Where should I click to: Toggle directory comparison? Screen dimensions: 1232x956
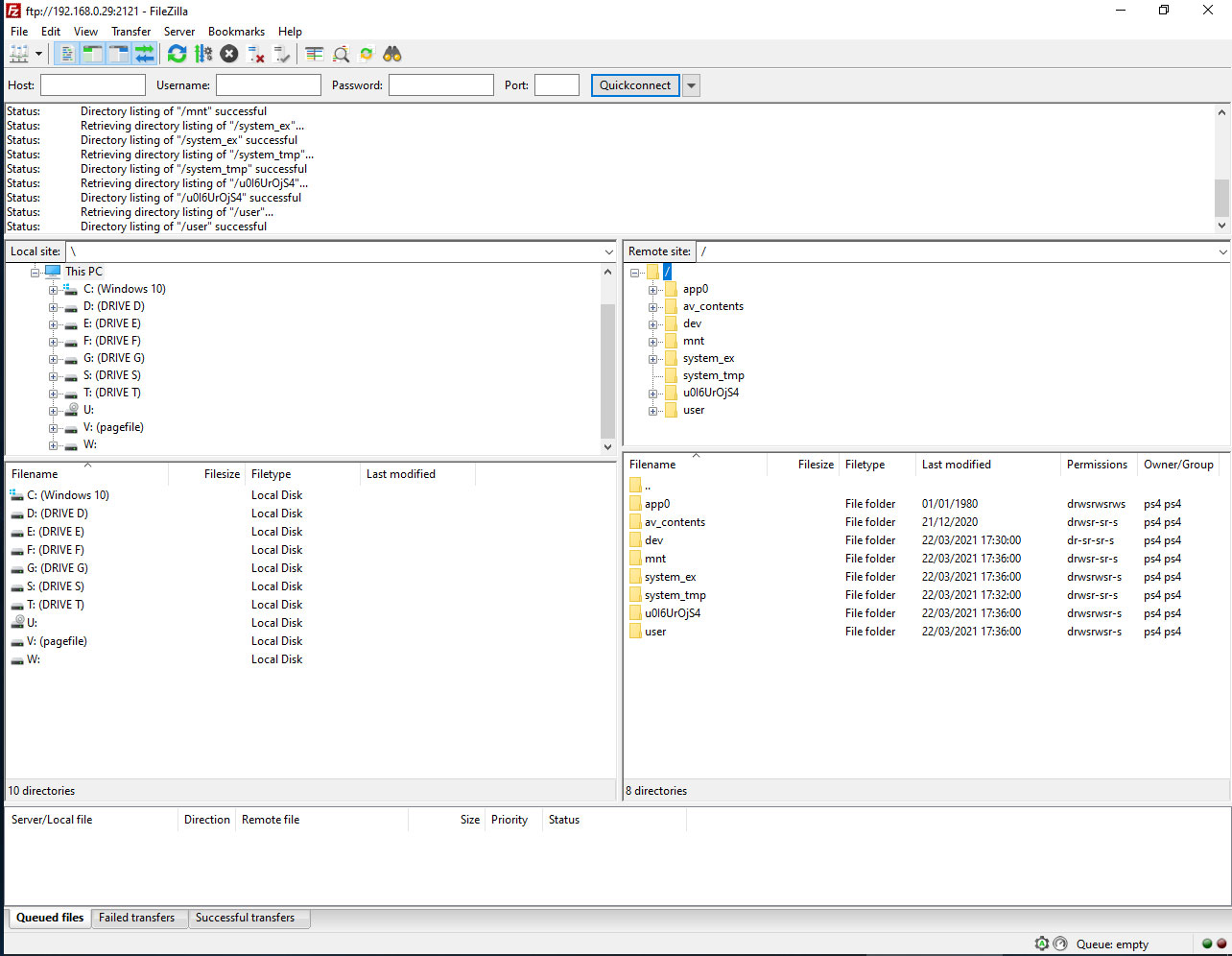point(341,55)
